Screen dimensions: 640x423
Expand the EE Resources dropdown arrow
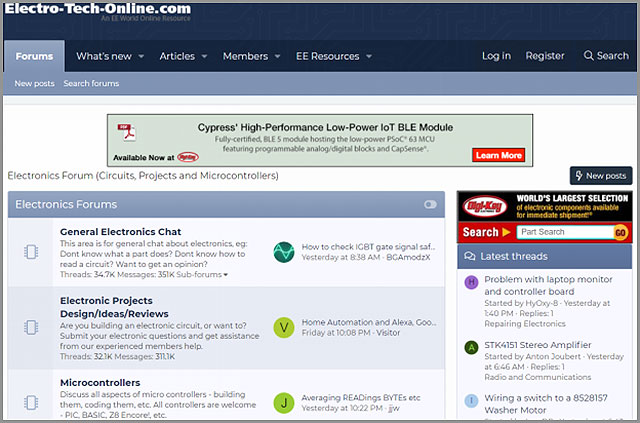(369, 56)
